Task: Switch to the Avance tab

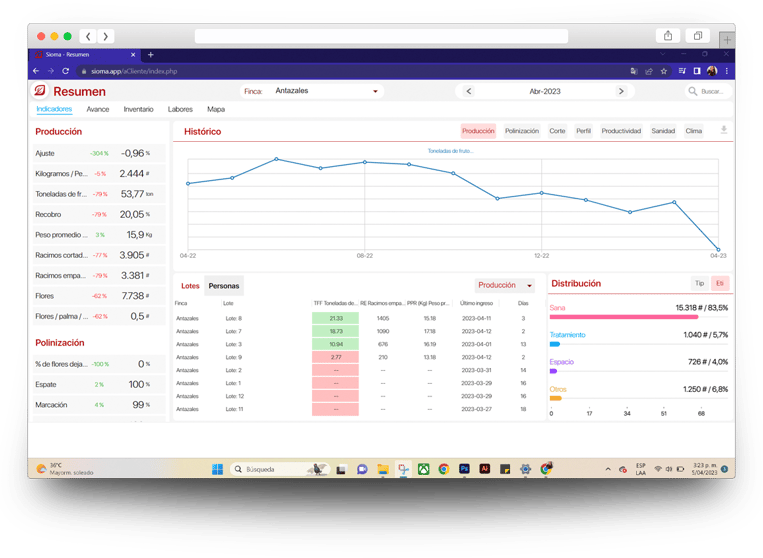Action: pos(98,109)
